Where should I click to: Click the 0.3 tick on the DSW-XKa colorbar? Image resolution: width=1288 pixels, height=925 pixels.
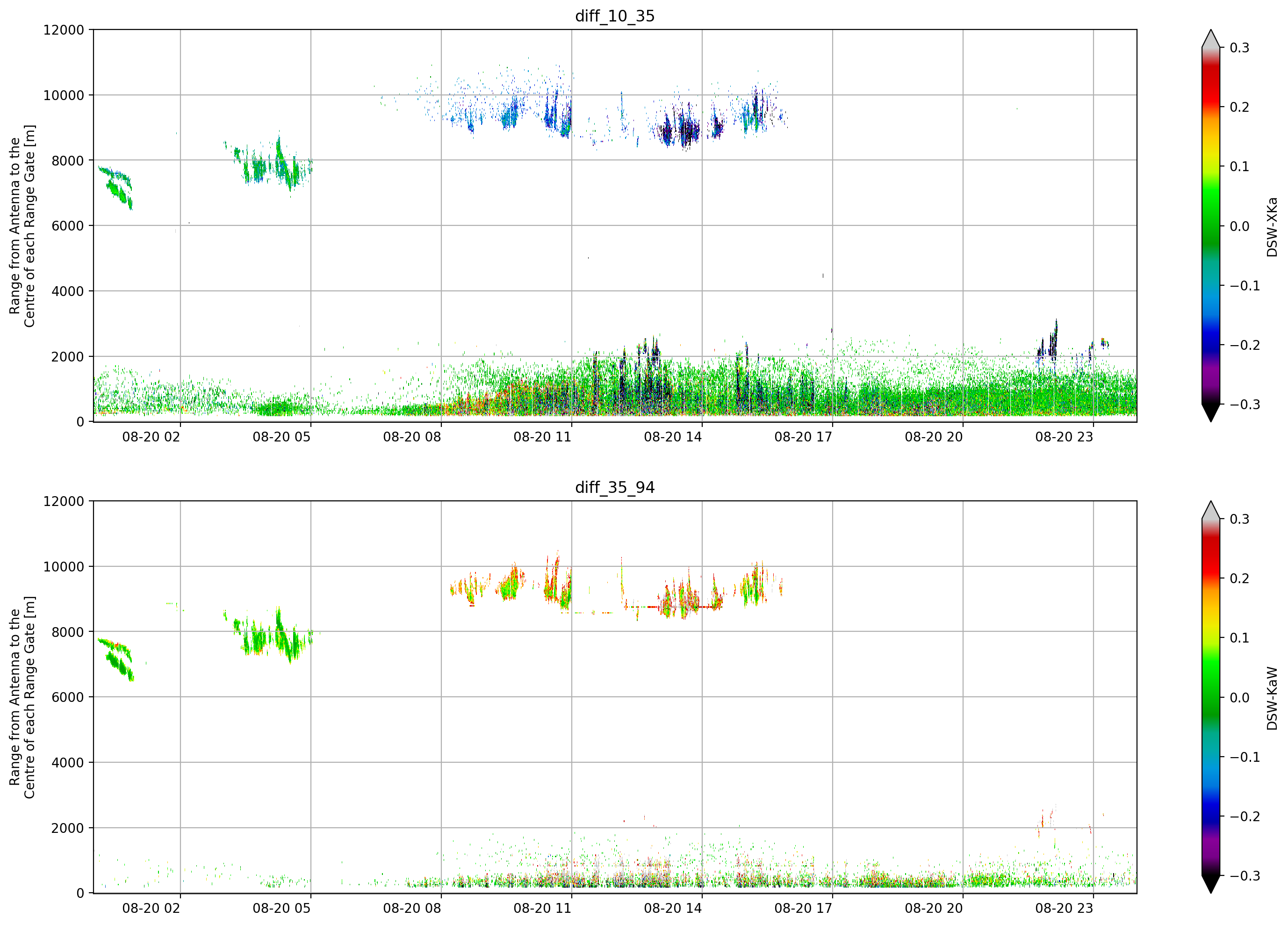pos(1240,48)
